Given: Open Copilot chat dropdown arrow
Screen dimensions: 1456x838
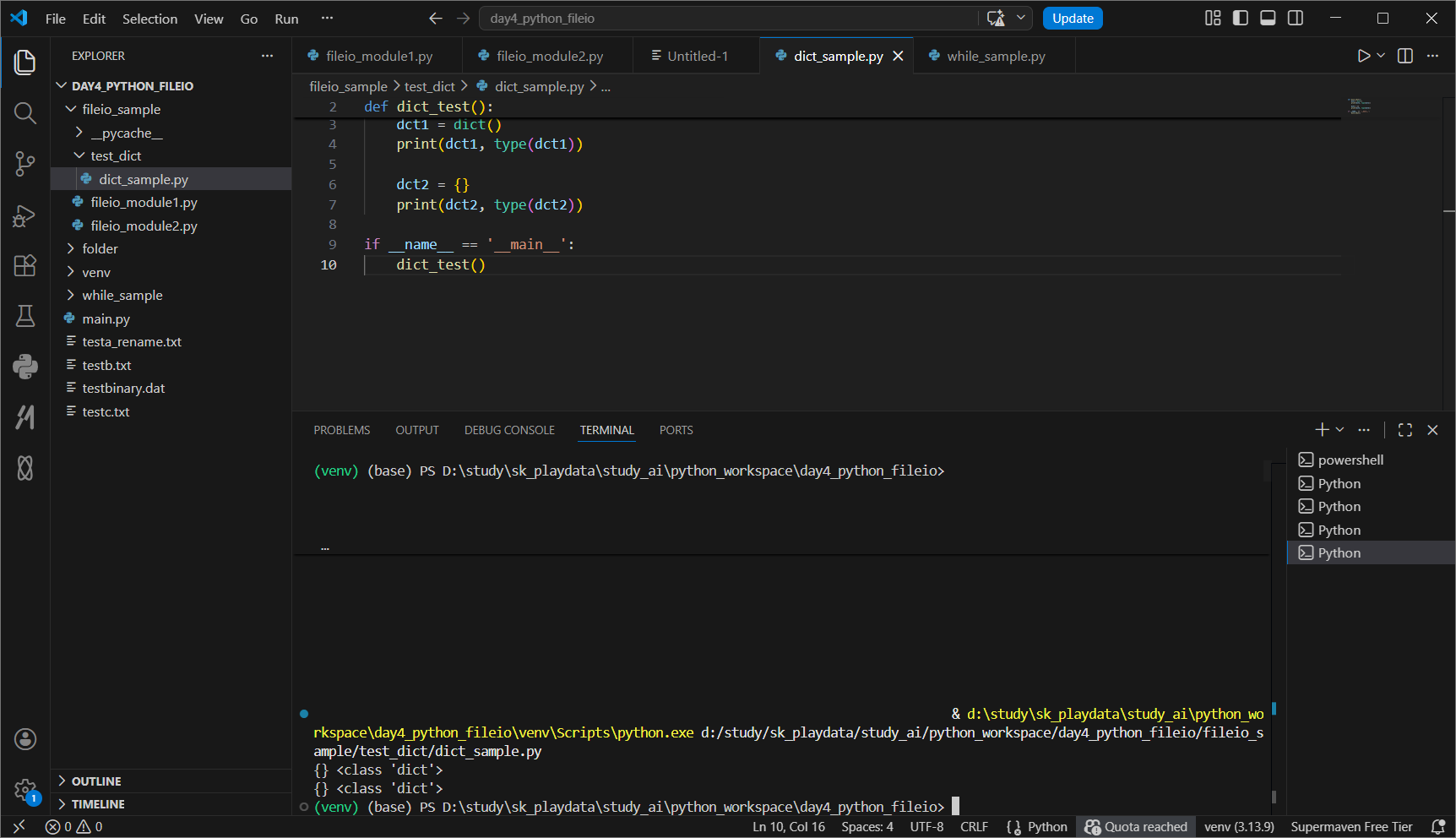Looking at the screenshot, I should (x=1020, y=19).
